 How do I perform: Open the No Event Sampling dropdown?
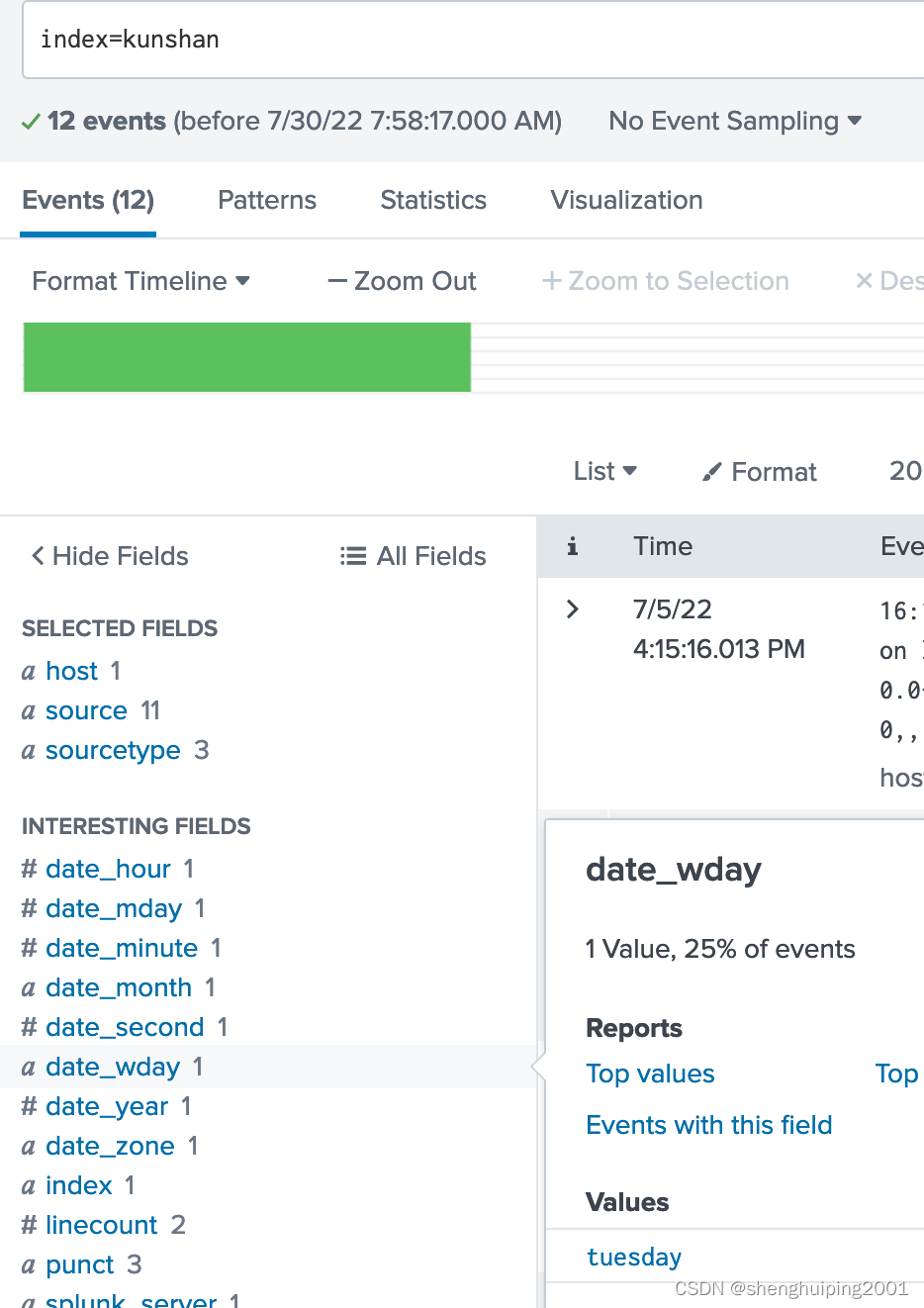pos(735,120)
